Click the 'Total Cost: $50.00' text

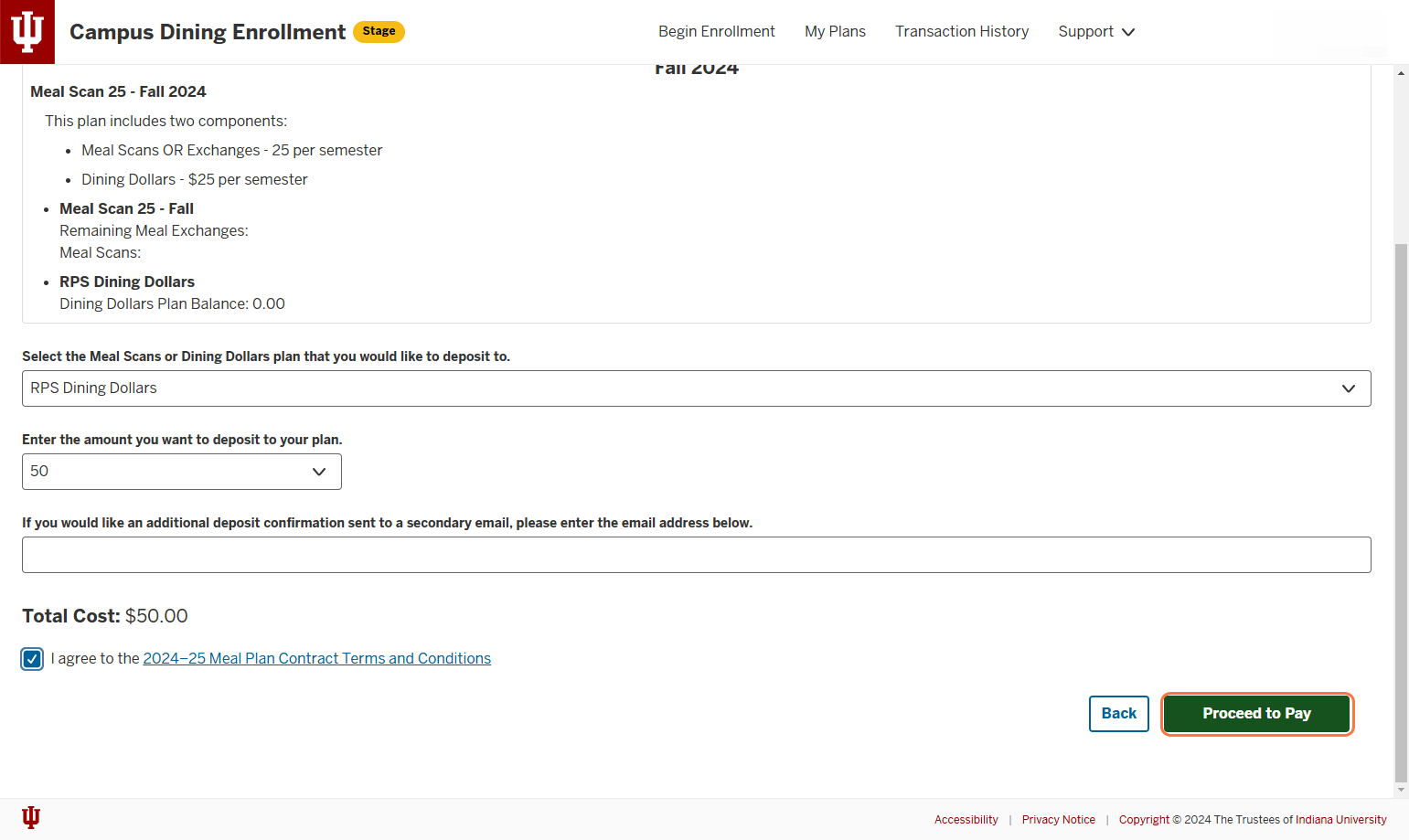[x=105, y=616]
